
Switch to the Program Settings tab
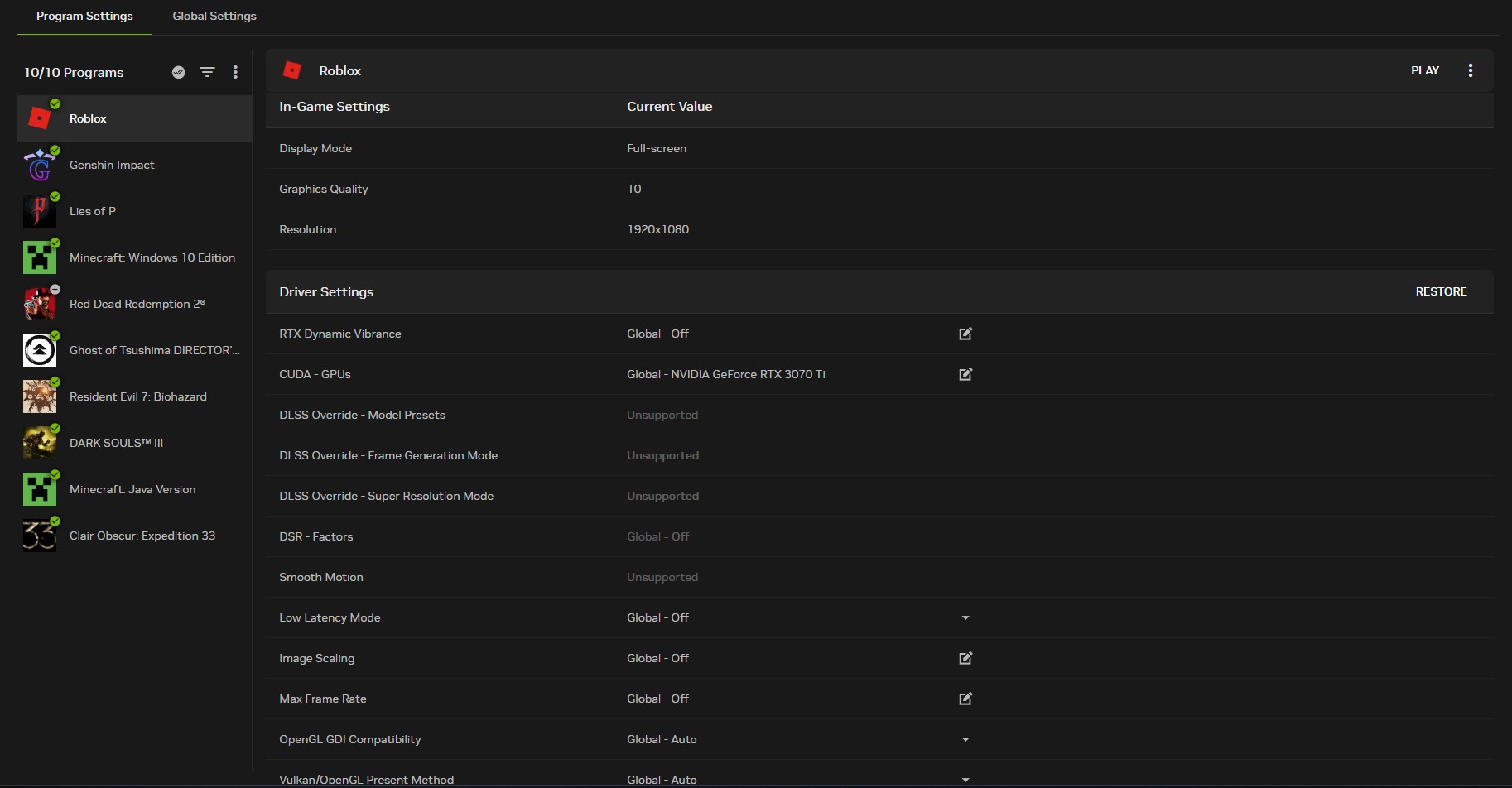tap(84, 16)
